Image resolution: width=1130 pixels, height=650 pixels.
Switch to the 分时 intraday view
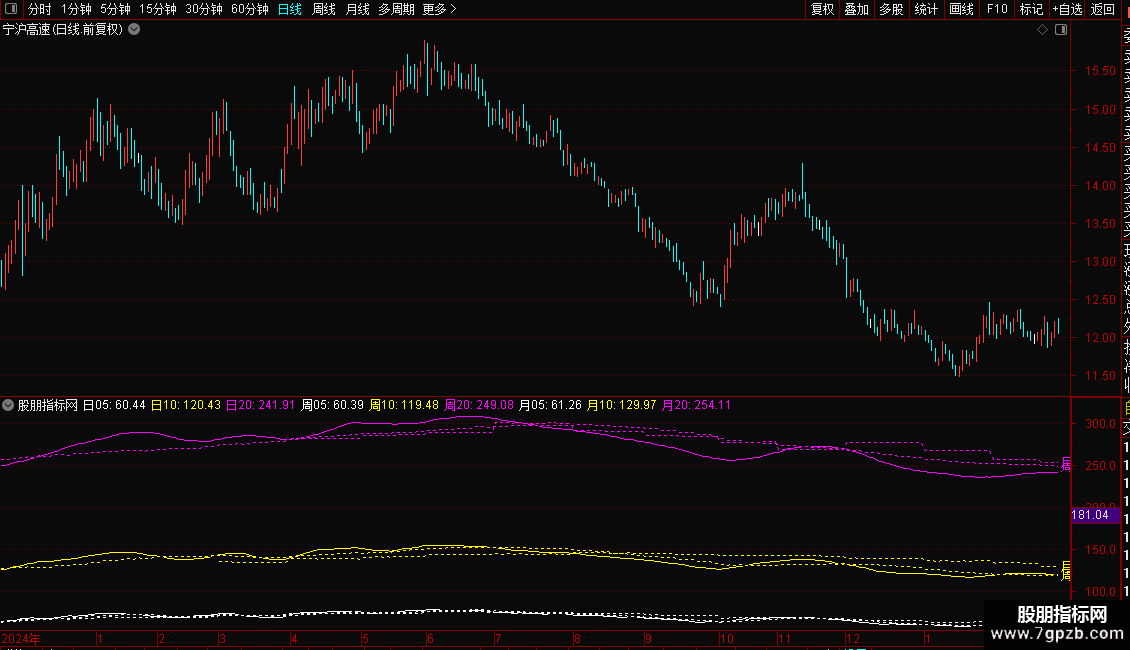40,9
